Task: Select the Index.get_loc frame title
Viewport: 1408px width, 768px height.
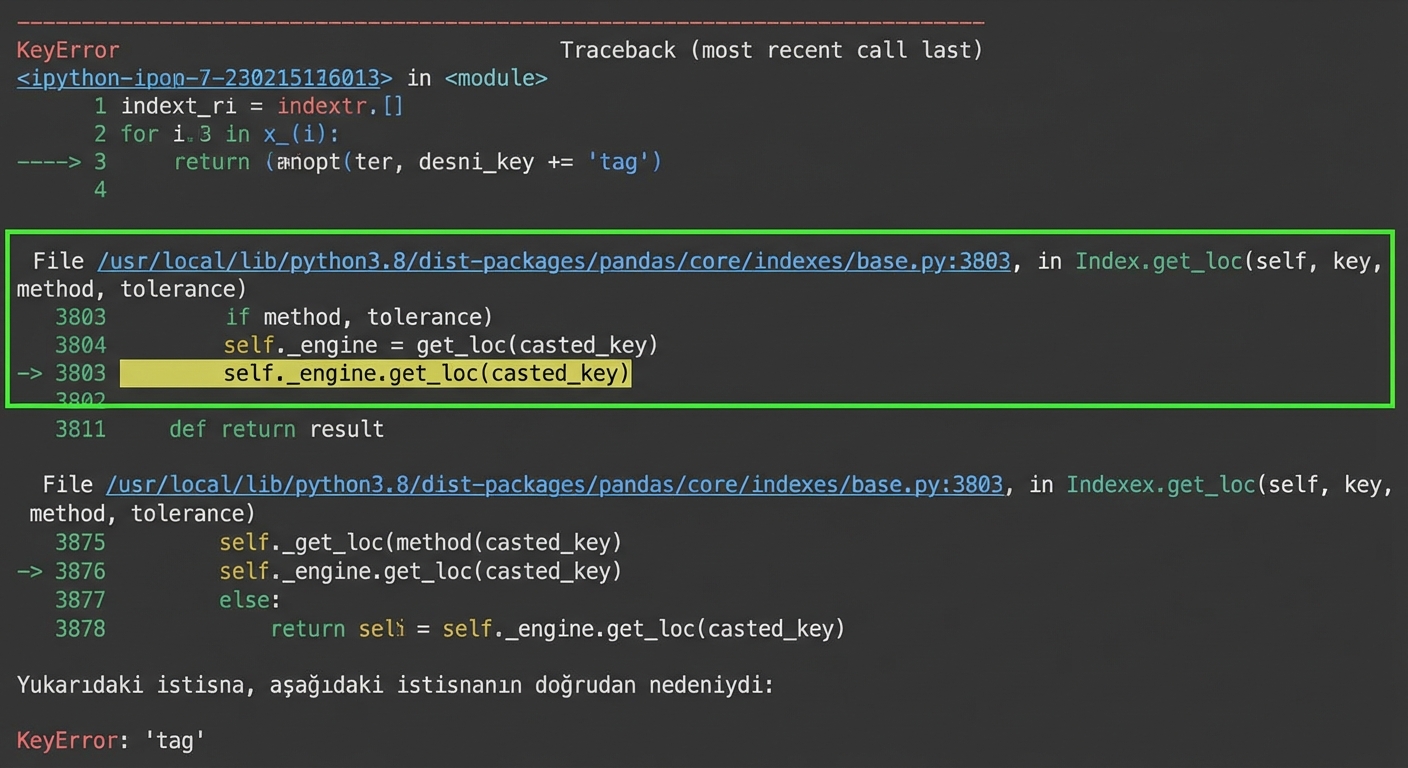Action: tap(1160, 261)
